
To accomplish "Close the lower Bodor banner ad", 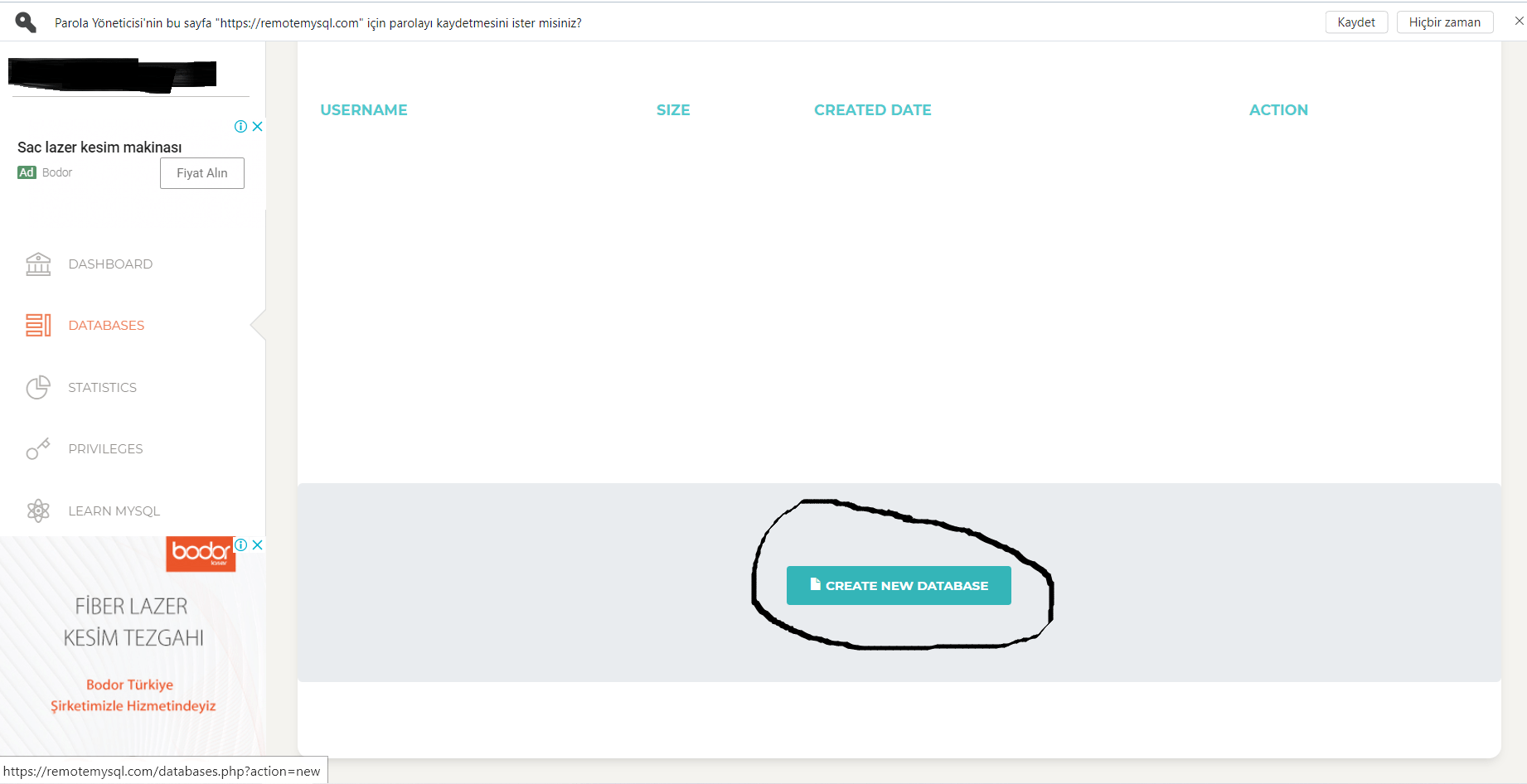I will 258,544.
